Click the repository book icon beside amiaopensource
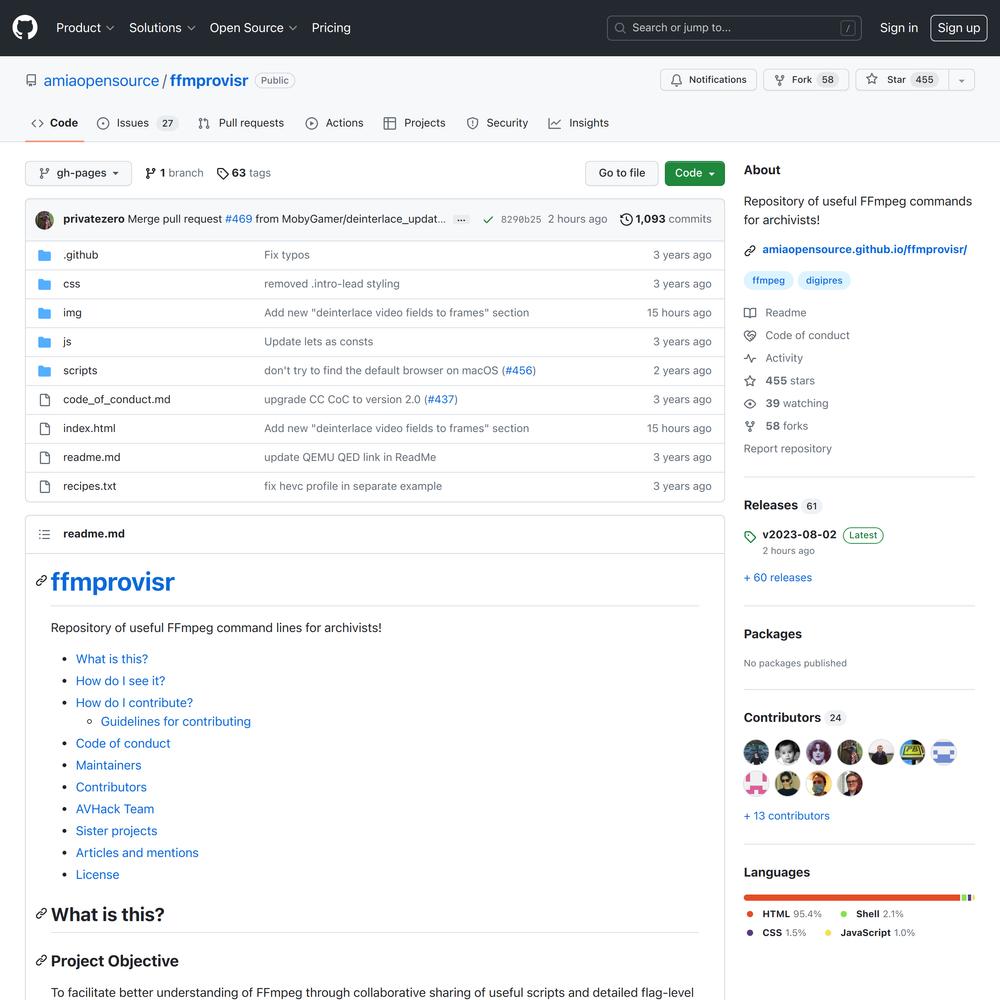The width and height of the screenshot is (1000, 1000). click(31, 80)
